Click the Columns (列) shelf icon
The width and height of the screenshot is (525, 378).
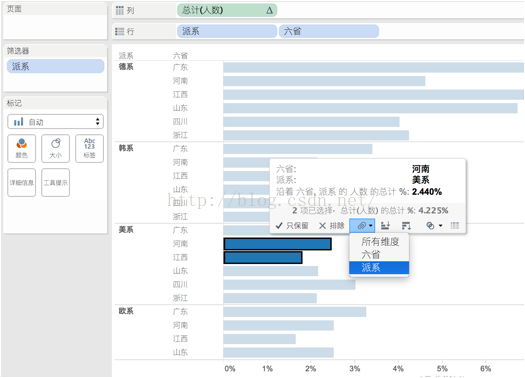click(120, 11)
